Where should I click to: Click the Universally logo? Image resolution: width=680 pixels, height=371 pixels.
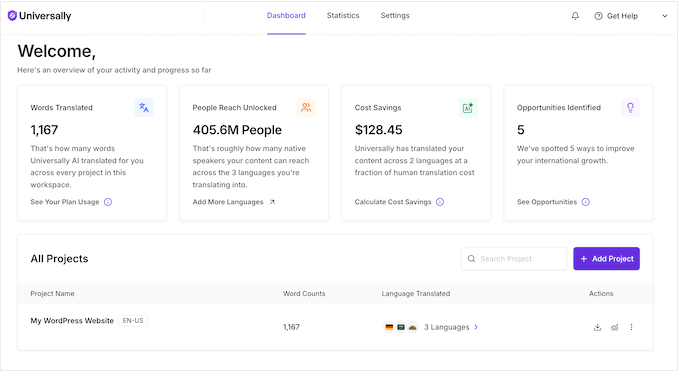click(x=39, y=16)
